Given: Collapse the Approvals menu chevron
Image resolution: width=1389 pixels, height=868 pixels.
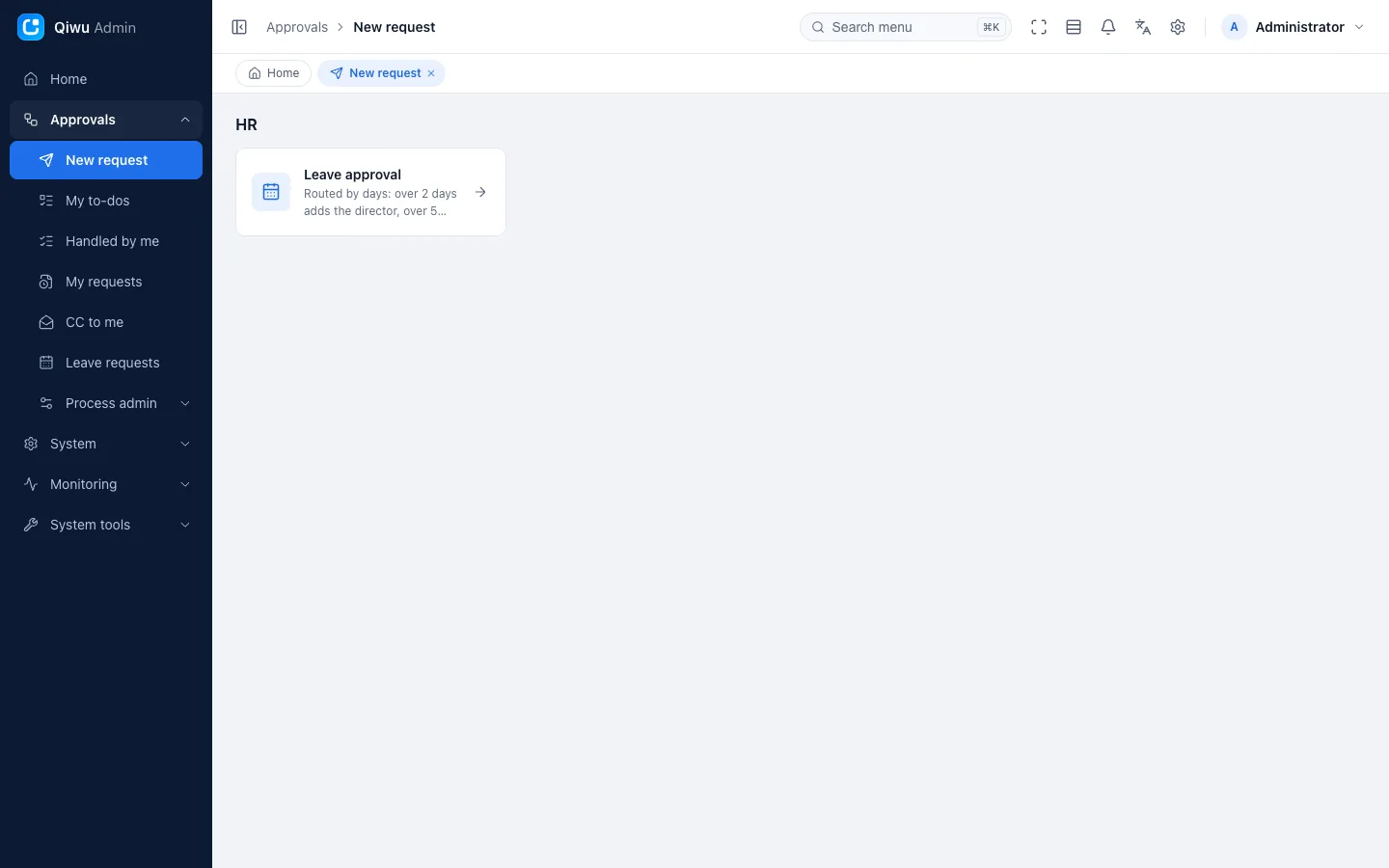Looking at the screenshot, I should click(x=185, y=120).
